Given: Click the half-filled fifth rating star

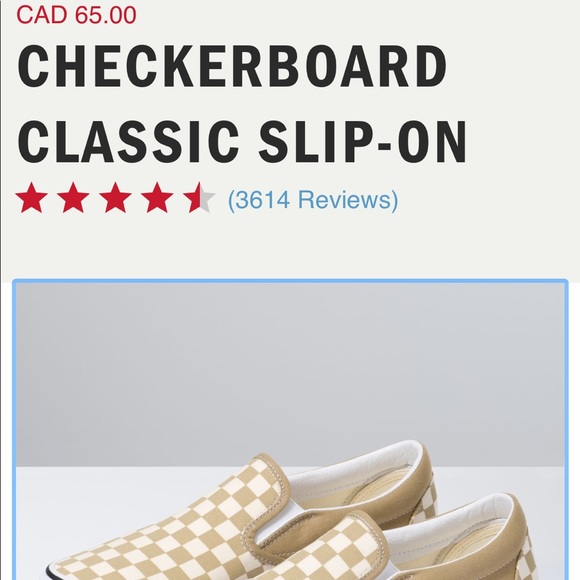Looking at the screenshot, I should (199, 198).
